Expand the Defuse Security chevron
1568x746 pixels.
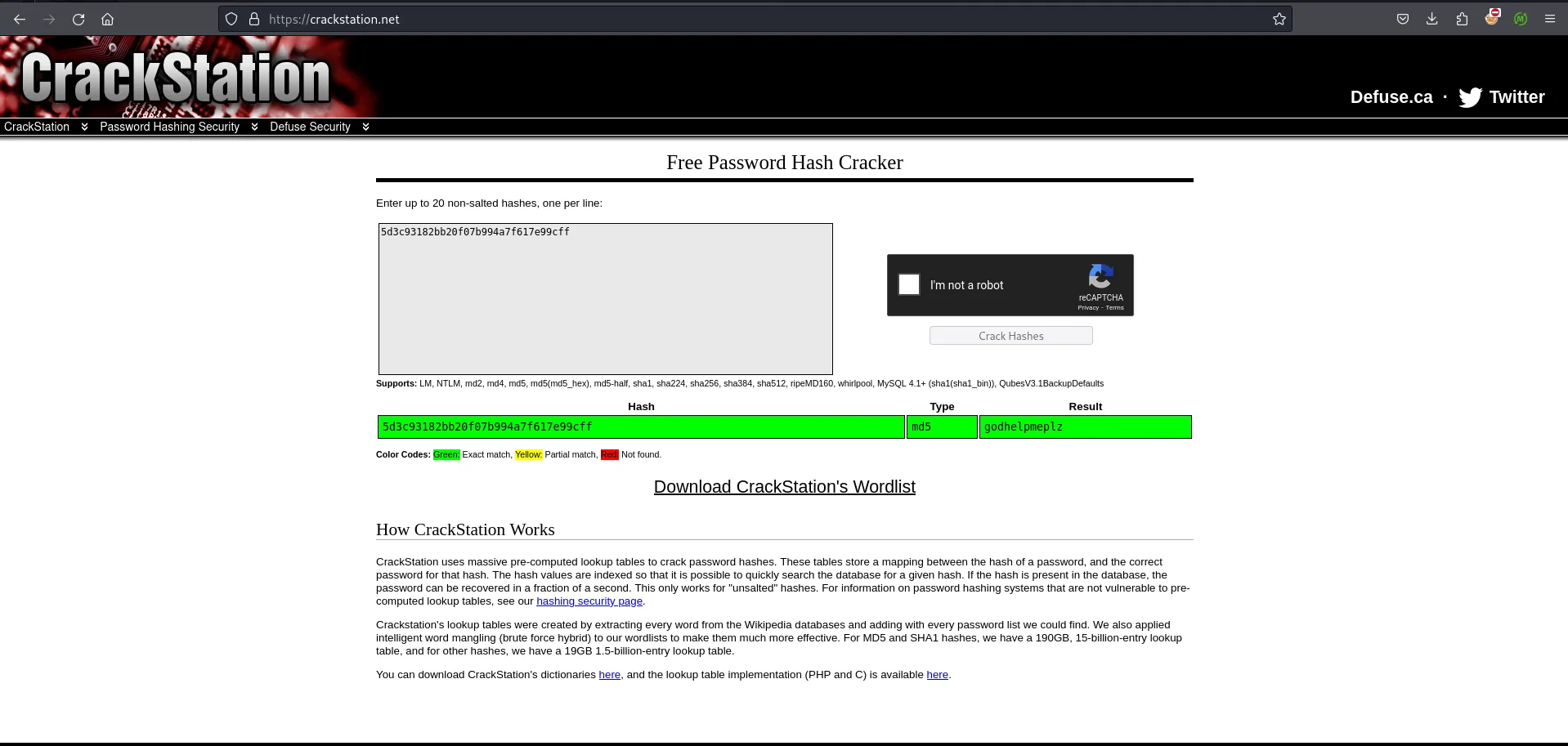click(365, 127)
